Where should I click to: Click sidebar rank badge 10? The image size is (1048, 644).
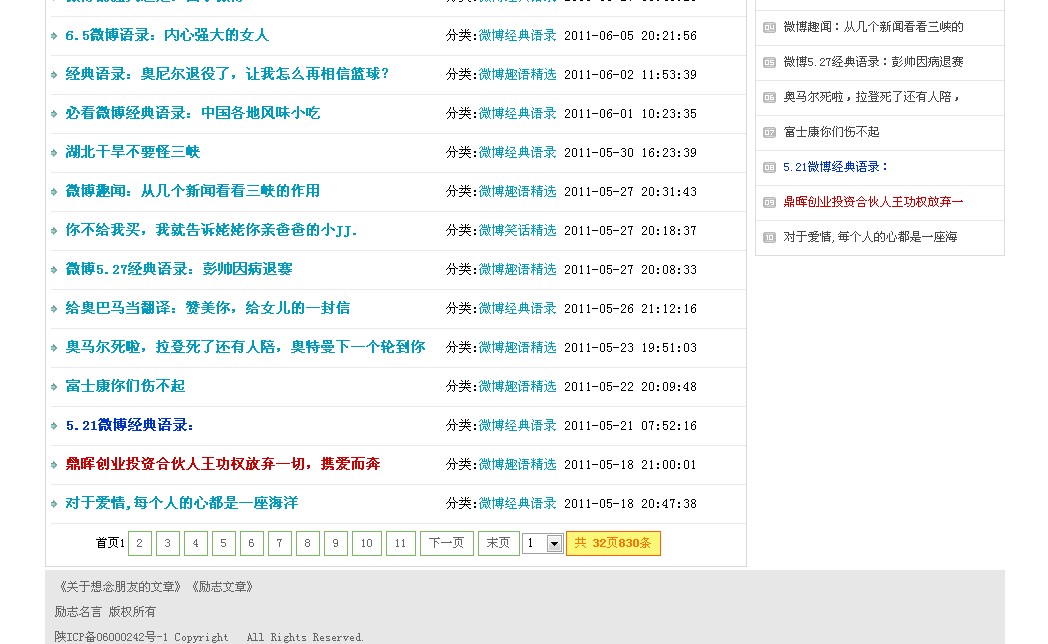[x=769, y=237]
